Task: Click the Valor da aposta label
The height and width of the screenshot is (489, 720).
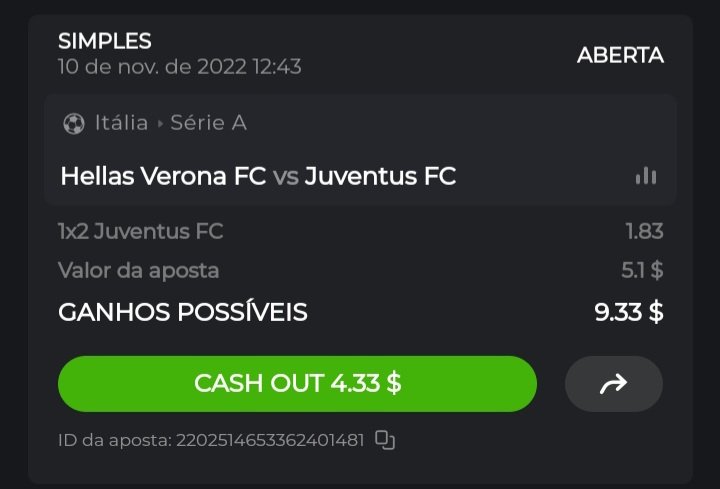Action: [138, 270]
